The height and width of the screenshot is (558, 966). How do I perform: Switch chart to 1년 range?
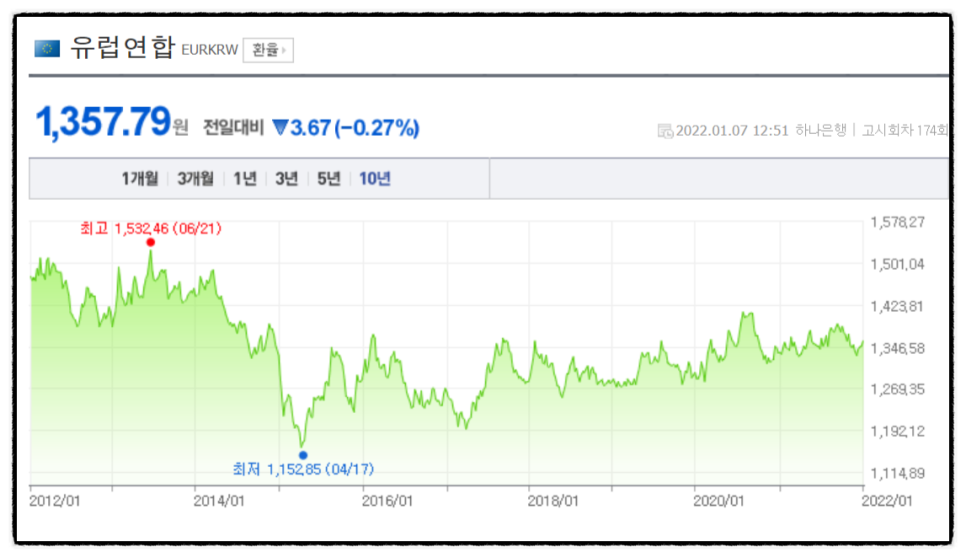[245, 179]
